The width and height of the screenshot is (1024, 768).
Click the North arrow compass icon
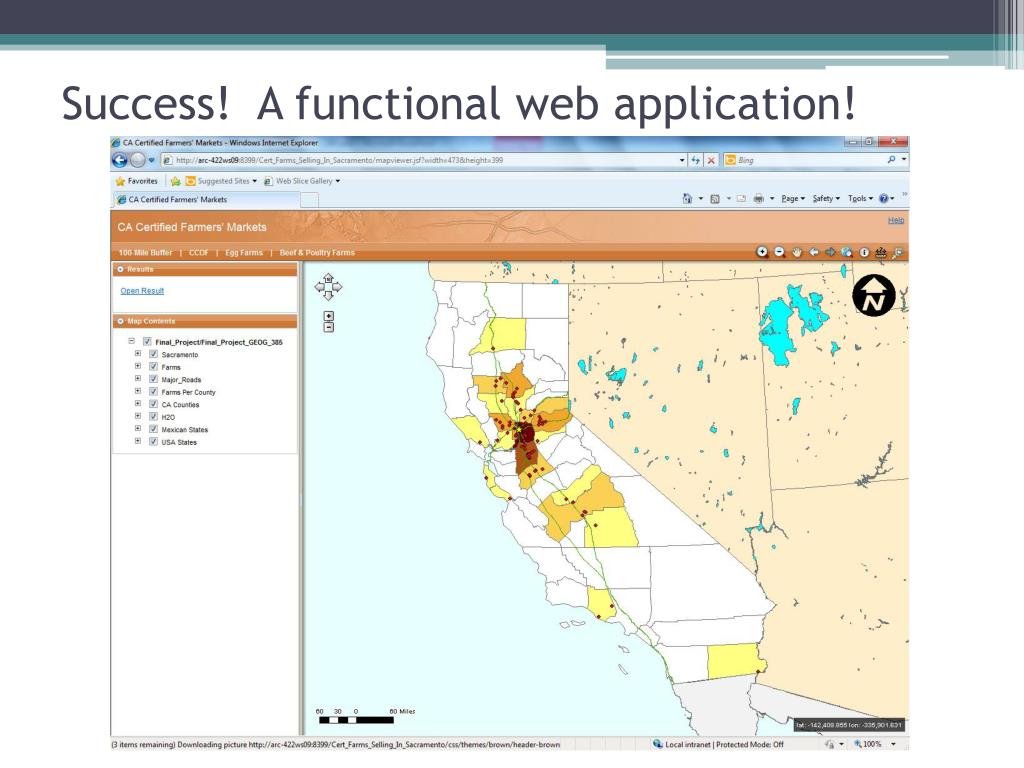coord(874,296)
